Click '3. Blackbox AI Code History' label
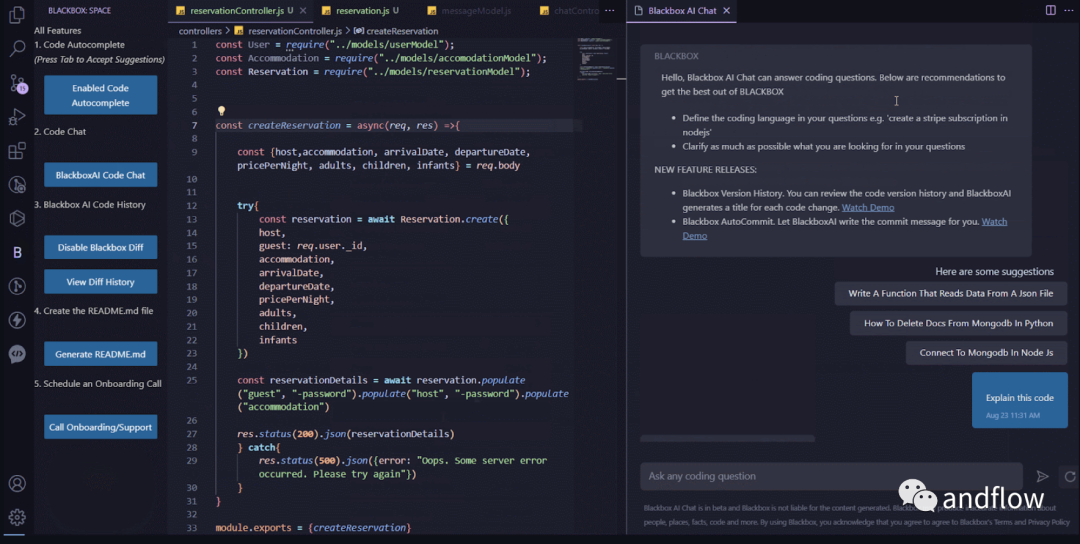This screenshot has width=1080, height=544. point(90,205)
